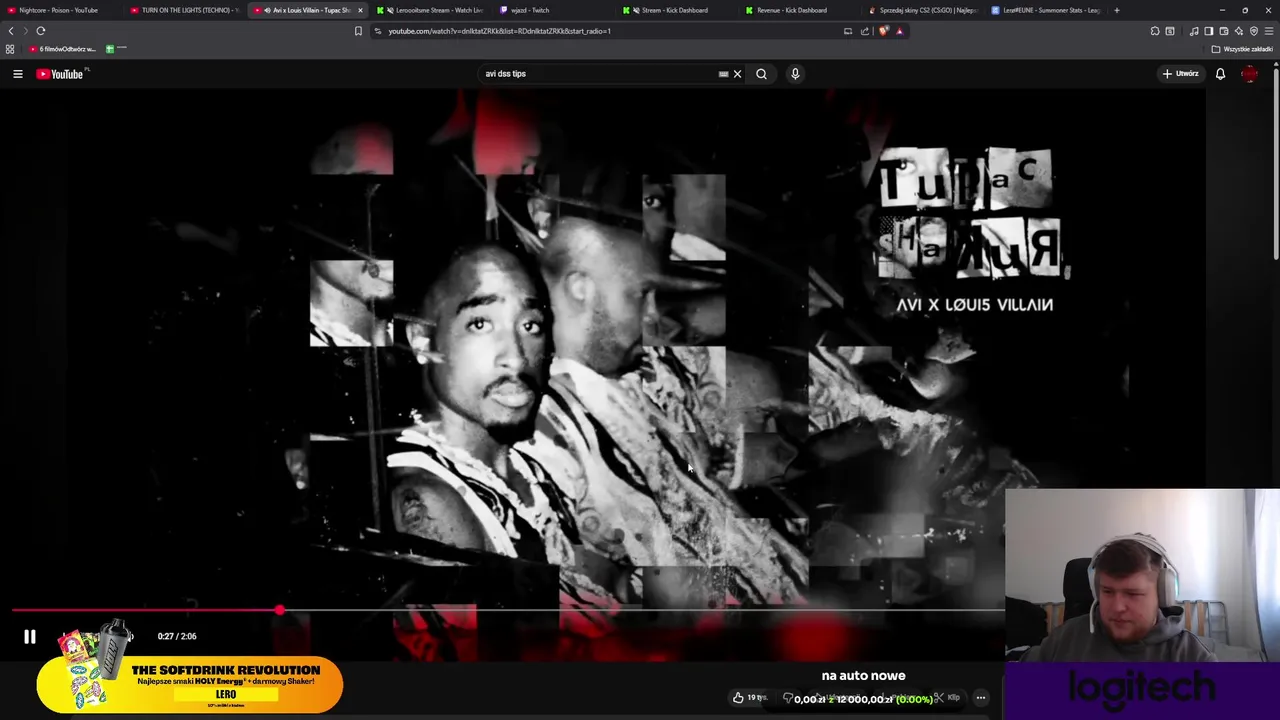1280x720 pixels.
Task: Switch to Lerooitsme Stream tab
Action: pyautogui.click(x=430, y=10)
